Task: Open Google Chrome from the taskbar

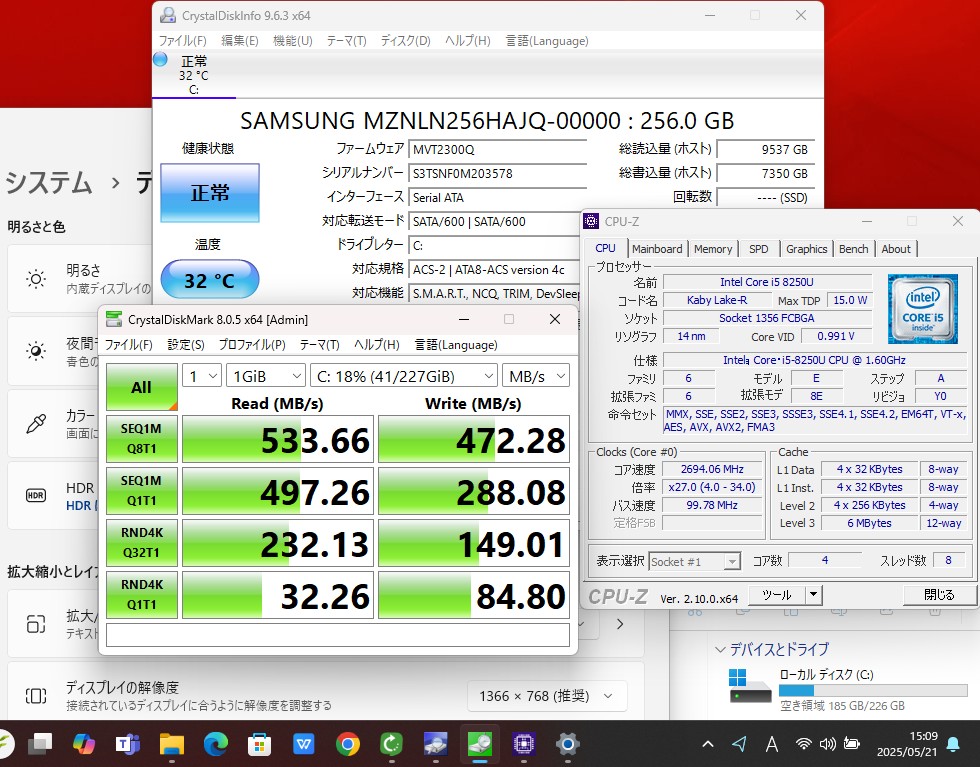Action: [x=348, y=744]
